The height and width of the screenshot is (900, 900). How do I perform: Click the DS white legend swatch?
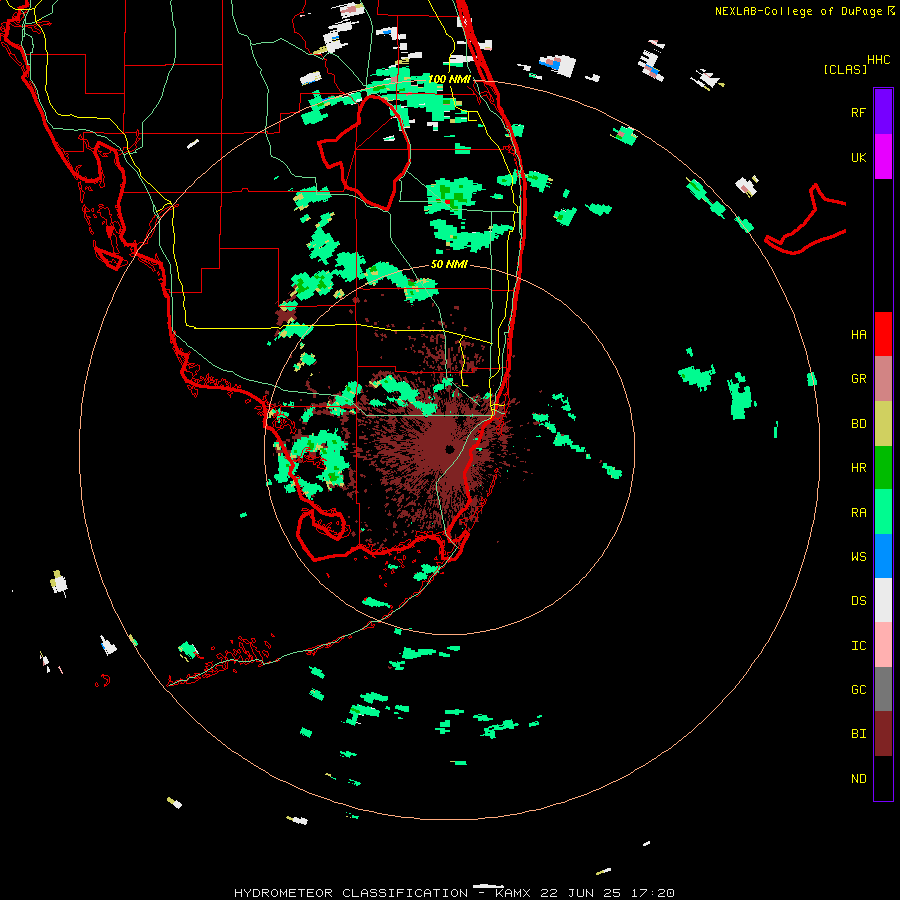[x=883, y=600]
